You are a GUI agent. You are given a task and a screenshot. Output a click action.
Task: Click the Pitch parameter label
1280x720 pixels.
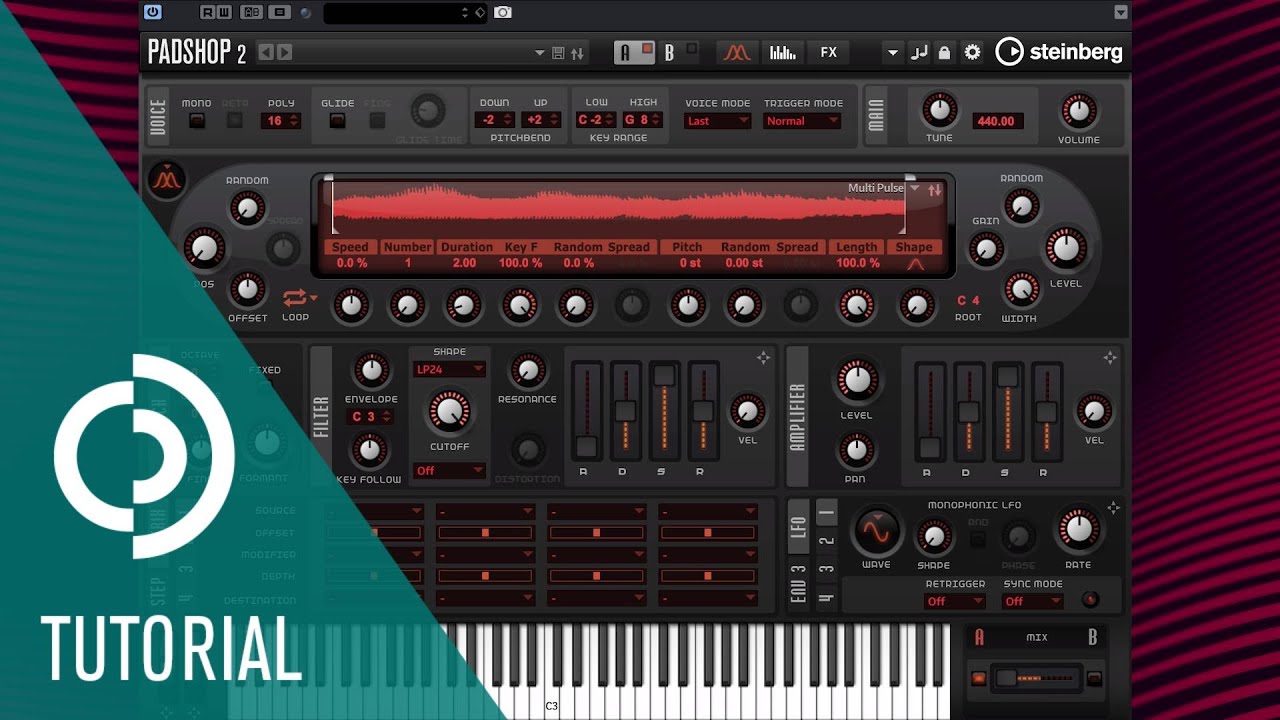click(x=687, y=247)
